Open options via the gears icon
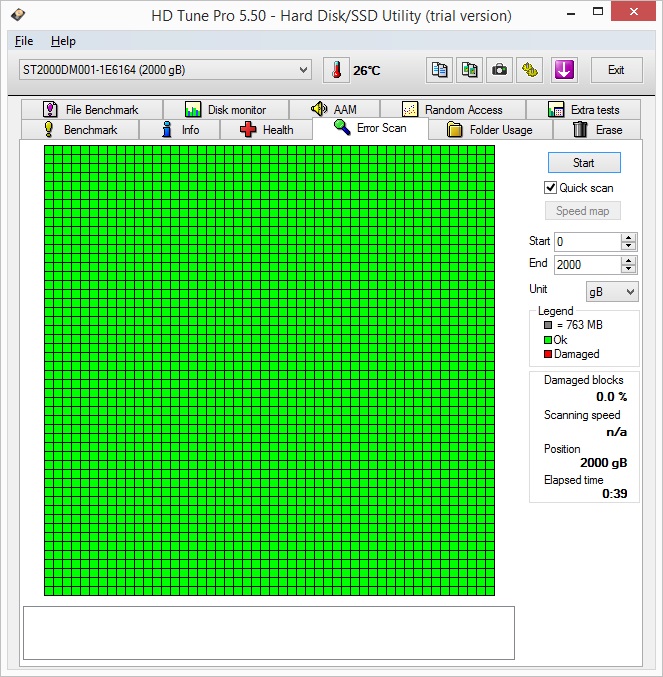This screenshot has width=663, height=677. click(x=530, y=70)
